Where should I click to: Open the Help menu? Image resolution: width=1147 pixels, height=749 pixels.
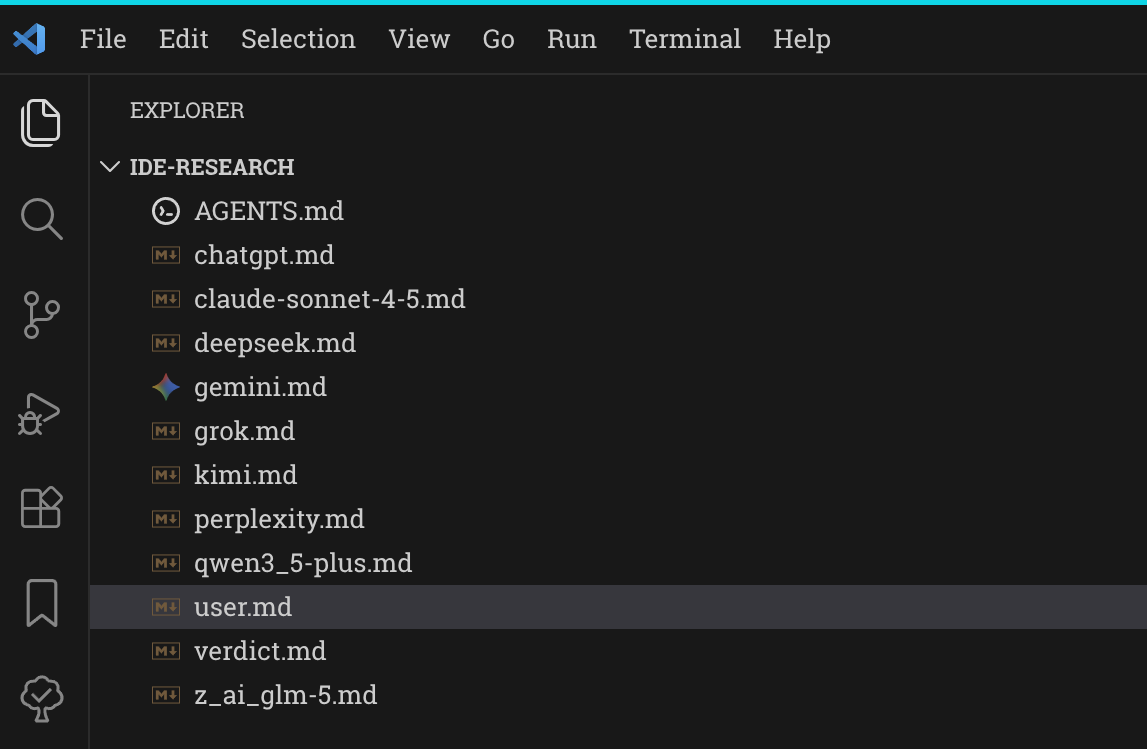coord(802,39)
